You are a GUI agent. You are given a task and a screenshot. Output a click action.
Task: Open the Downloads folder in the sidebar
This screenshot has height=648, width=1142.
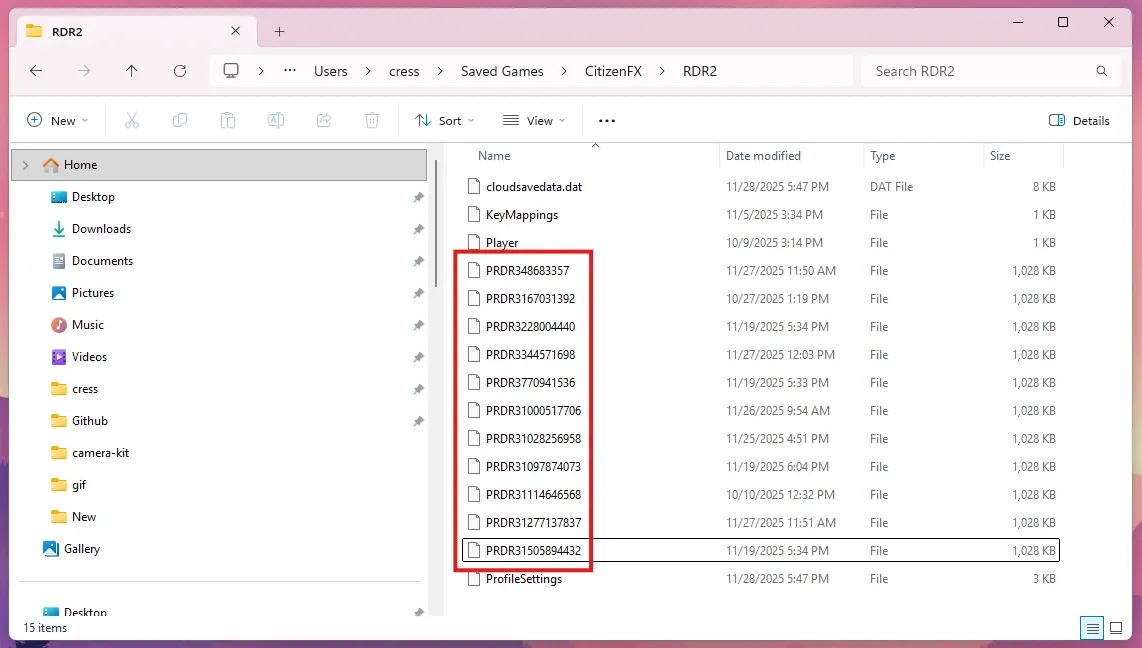tap(101, 229)
